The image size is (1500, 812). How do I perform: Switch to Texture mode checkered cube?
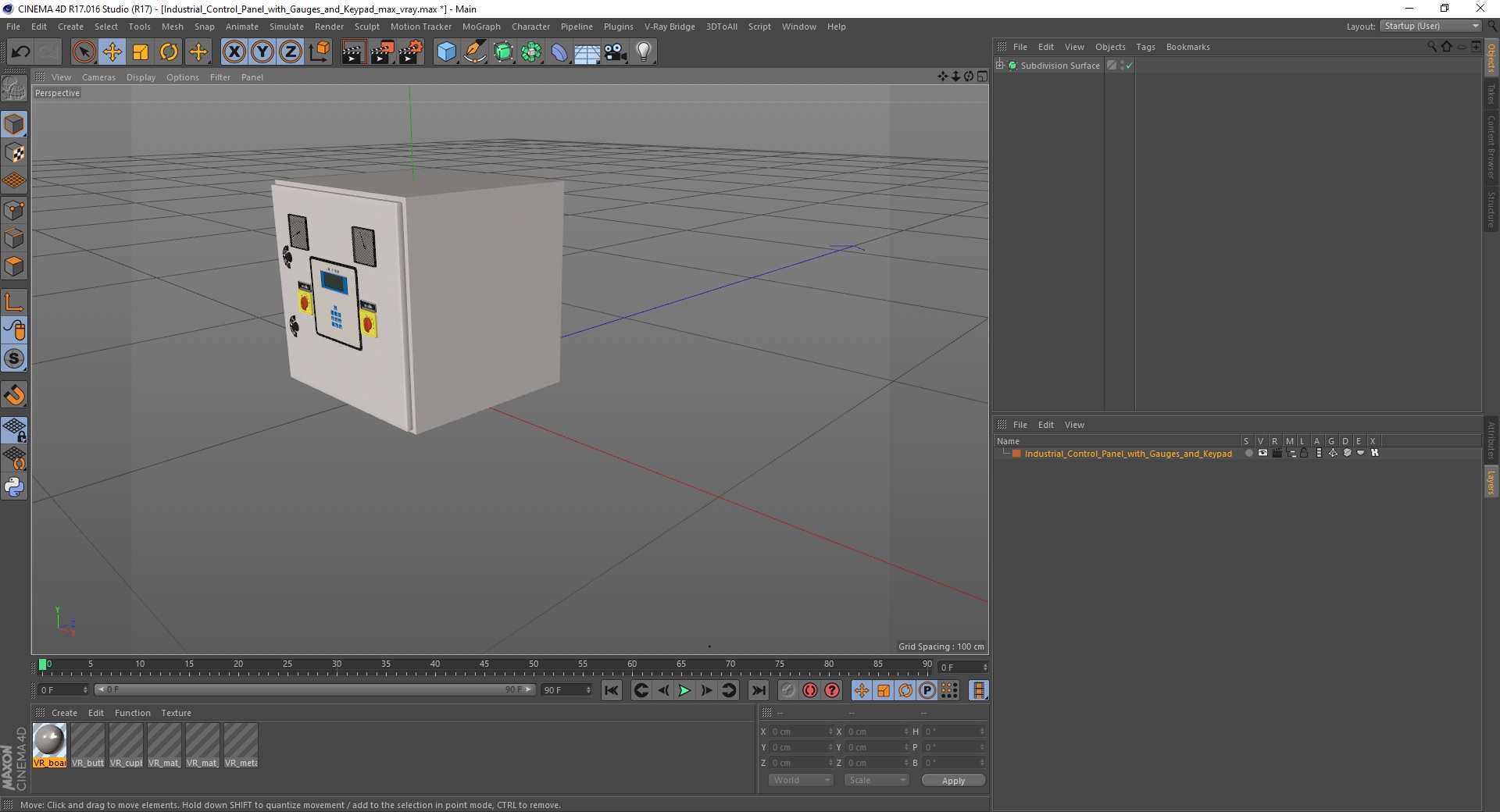(x=14, y=152)
